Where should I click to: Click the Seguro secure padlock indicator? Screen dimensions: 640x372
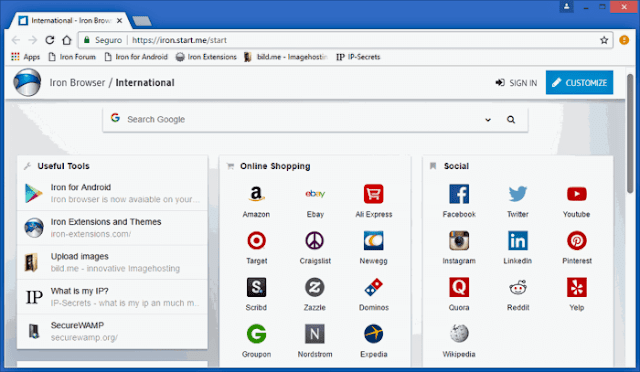click(103, 40)
